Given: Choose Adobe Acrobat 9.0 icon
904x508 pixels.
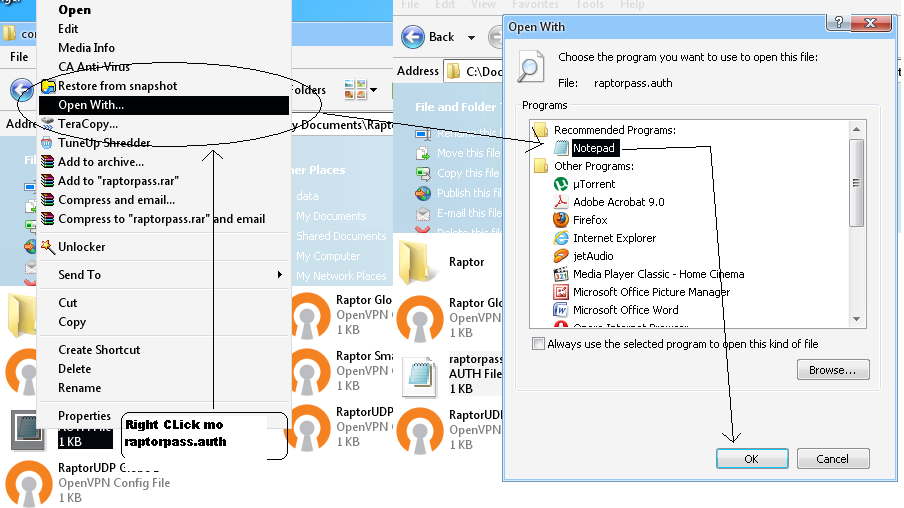Looking at the screenshot, I should point(561,202).
